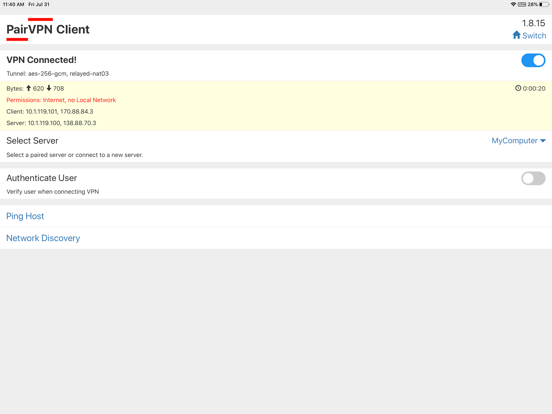Click the Wi-Fi icon in status bar
Viewport: 552px width, 414px height.
[x=513, y=4]
